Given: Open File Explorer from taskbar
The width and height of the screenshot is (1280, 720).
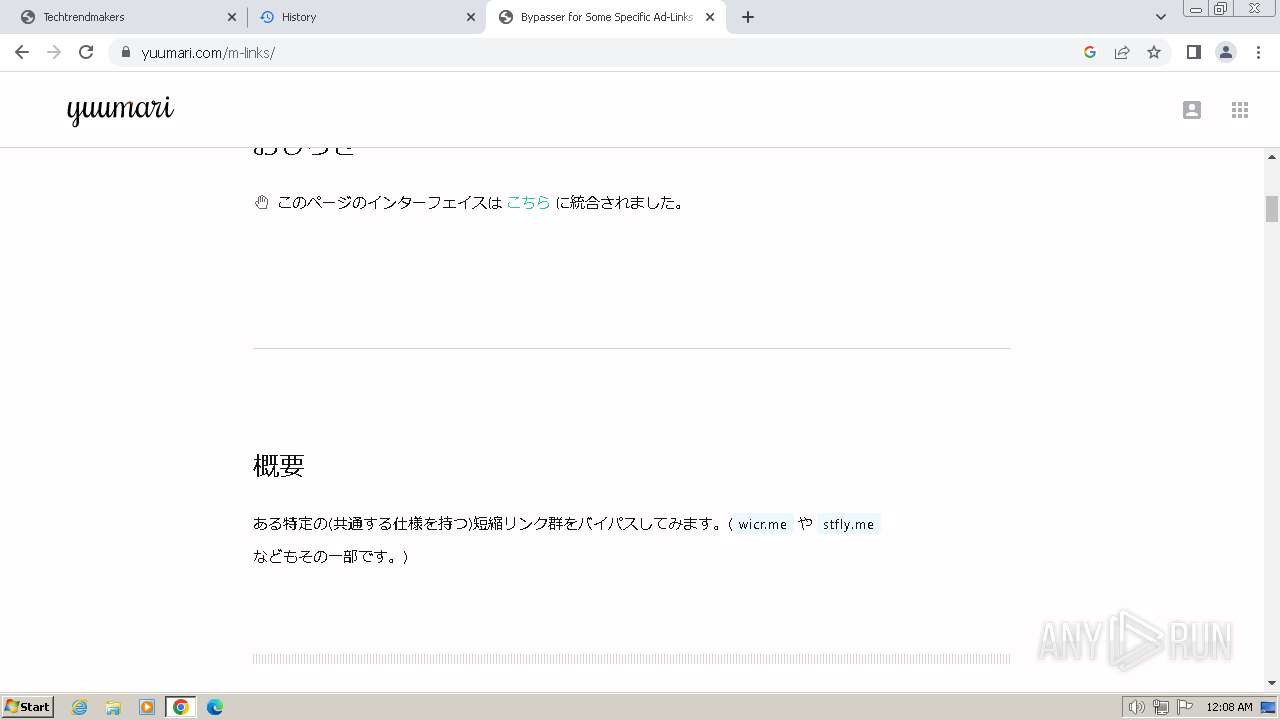Looking at the screenshot, I should point(113,707).
